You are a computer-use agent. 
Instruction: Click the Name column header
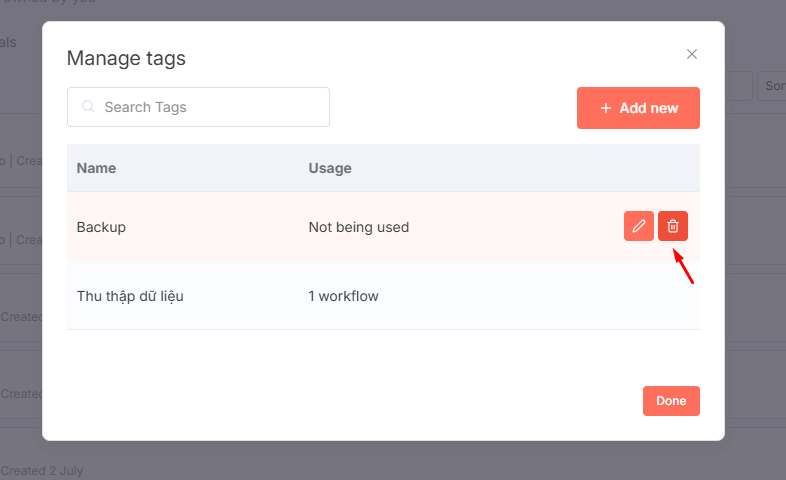click(96, 168)
